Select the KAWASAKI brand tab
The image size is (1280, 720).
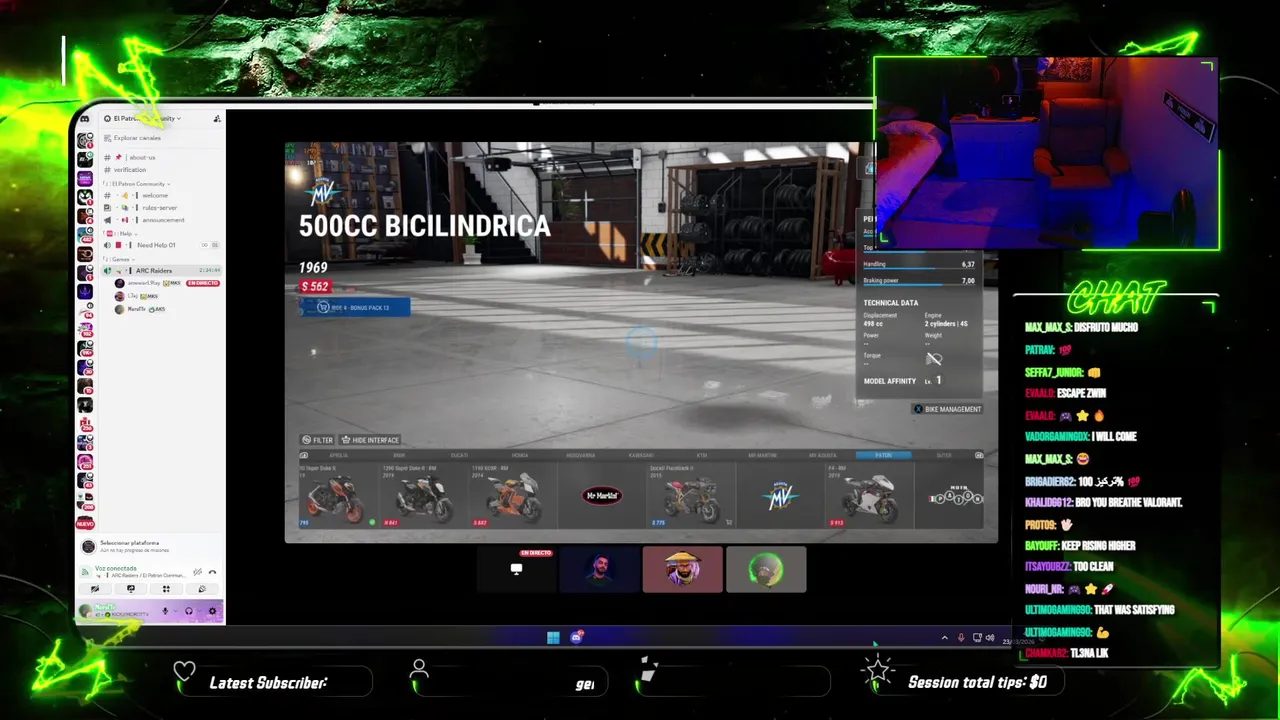click(x=641, y=455)
